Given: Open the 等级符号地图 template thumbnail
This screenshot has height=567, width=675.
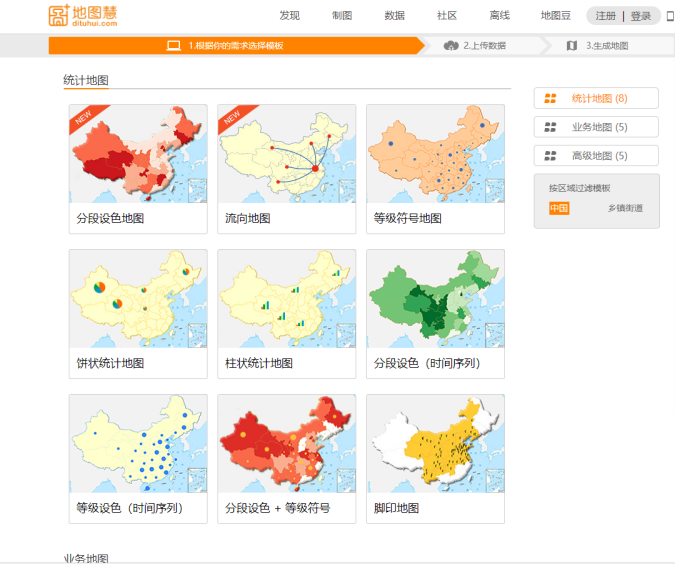Looking at the screenshot, I should tap(435, 154).
